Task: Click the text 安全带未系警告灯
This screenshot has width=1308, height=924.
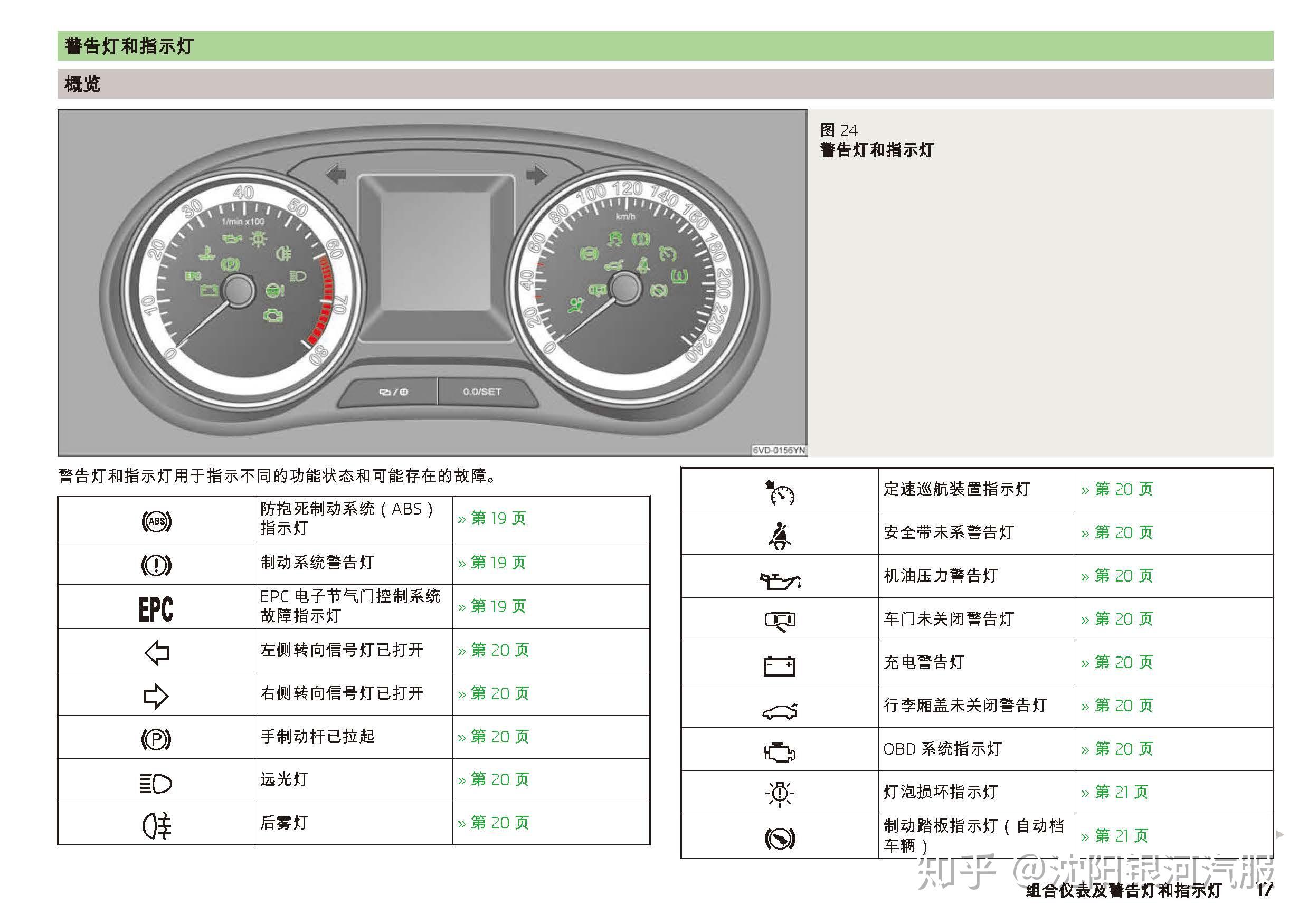Action: pyautogui.click(x=949, y=532)
